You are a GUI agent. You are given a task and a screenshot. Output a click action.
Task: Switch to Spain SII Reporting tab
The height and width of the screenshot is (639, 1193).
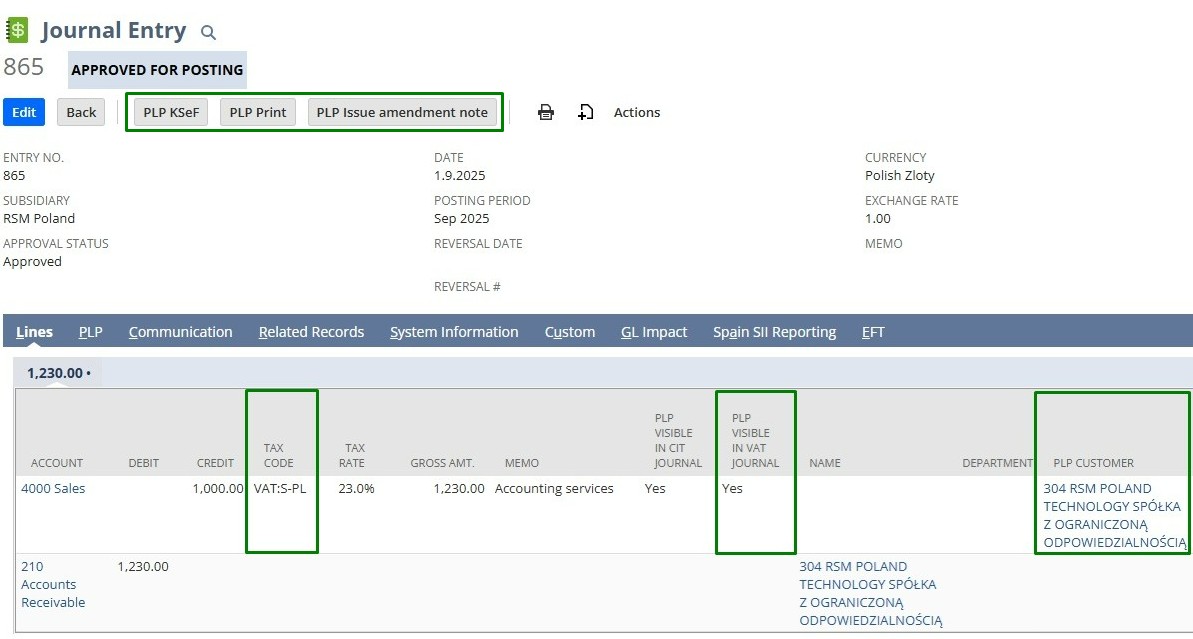[774, 332]
